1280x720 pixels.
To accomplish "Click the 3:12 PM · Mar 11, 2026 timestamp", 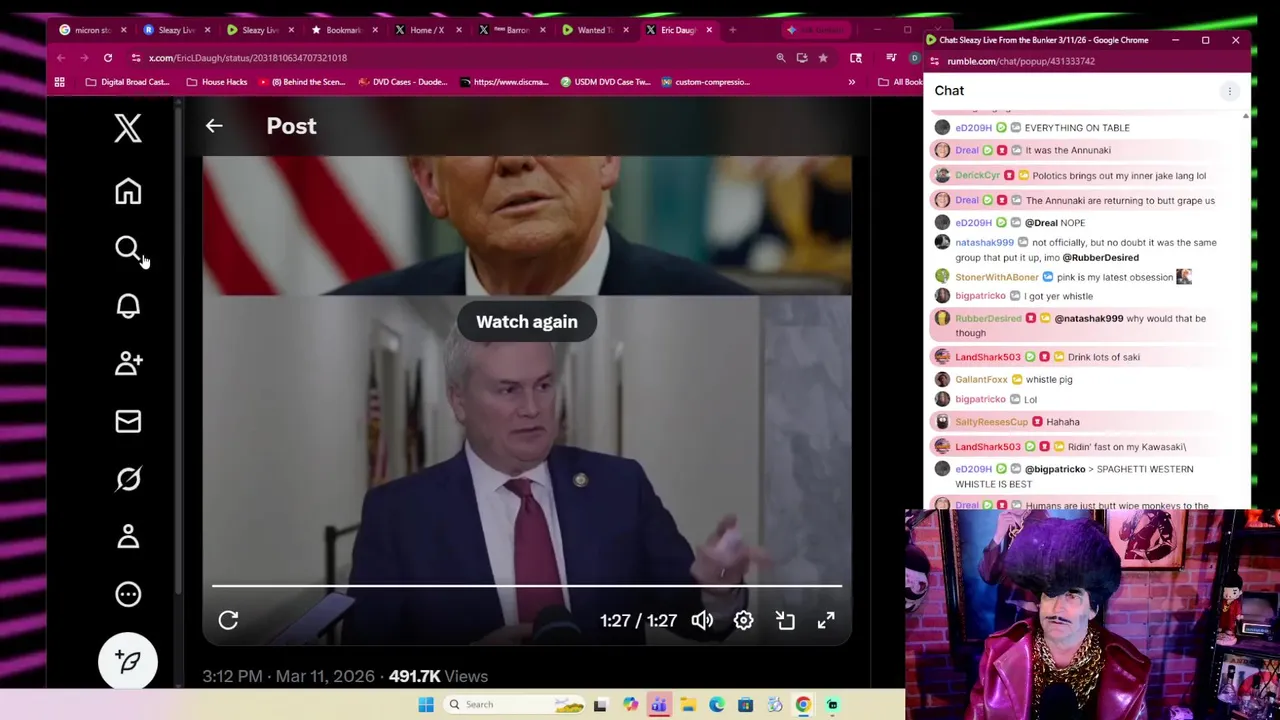I will coord(288,677).
